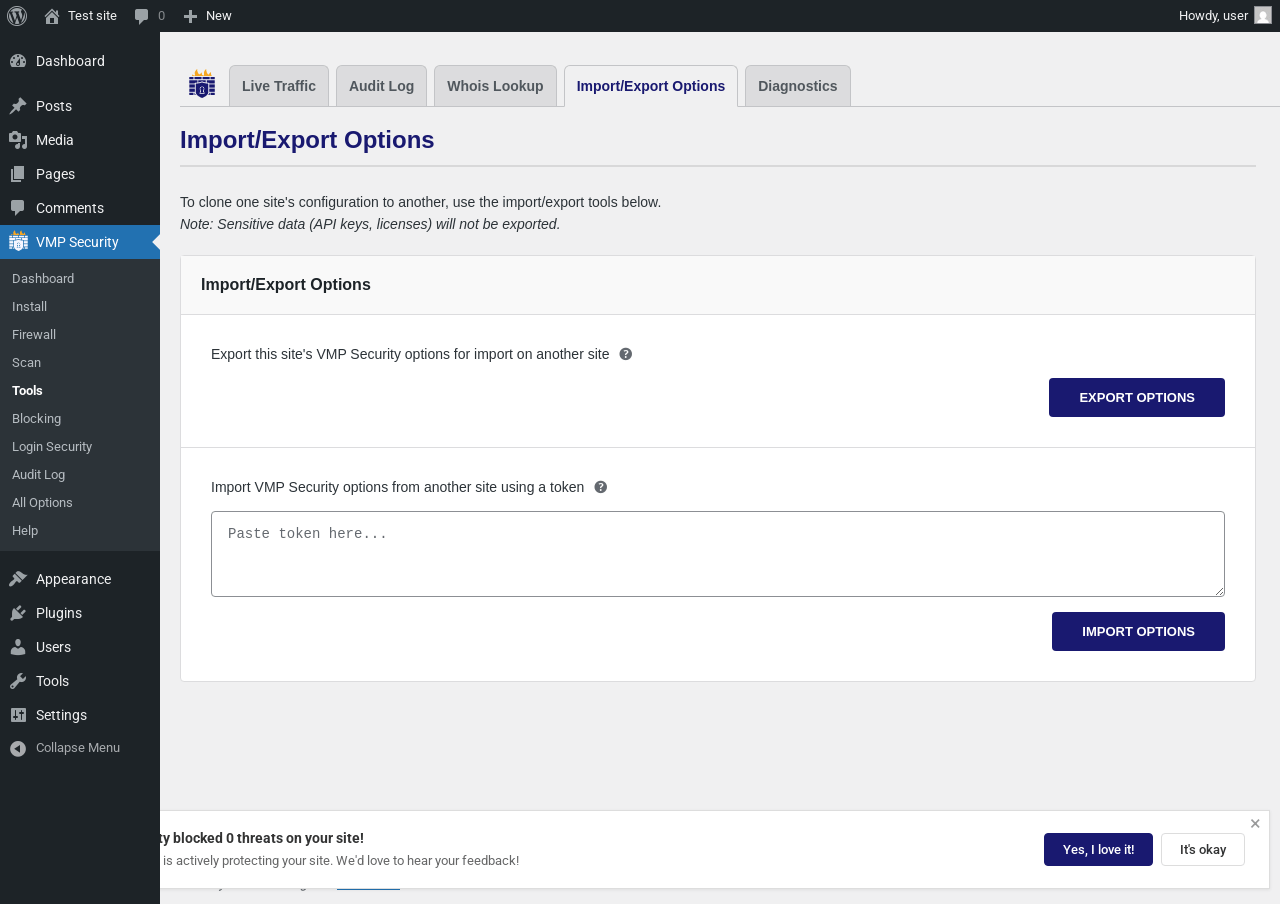
Task: Click the VMP Security shield logo beside tabs
Action: pyautogui.click(x=202, y=84)
